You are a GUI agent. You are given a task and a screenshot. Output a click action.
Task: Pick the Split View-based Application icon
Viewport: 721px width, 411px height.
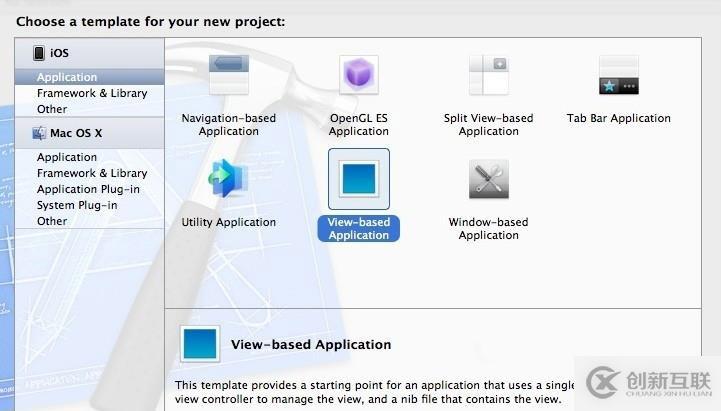[x=489, y=75]
